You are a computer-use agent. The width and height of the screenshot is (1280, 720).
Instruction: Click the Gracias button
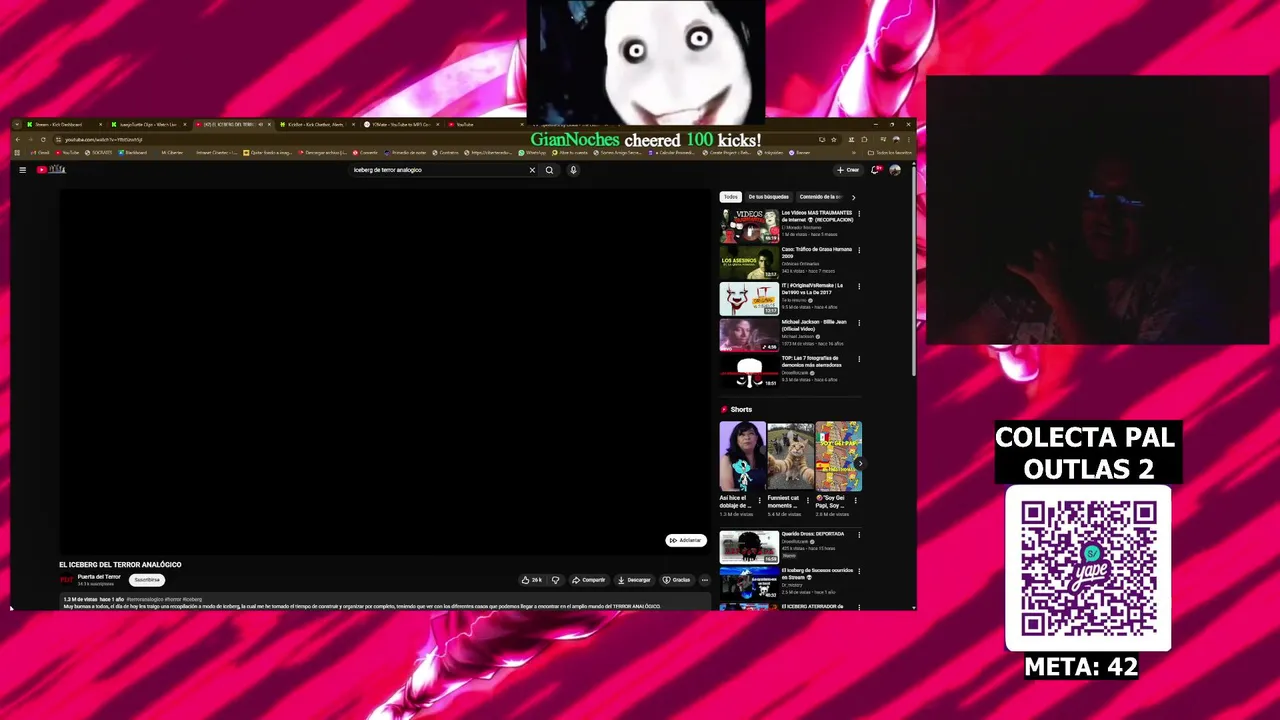pos(677,580)
